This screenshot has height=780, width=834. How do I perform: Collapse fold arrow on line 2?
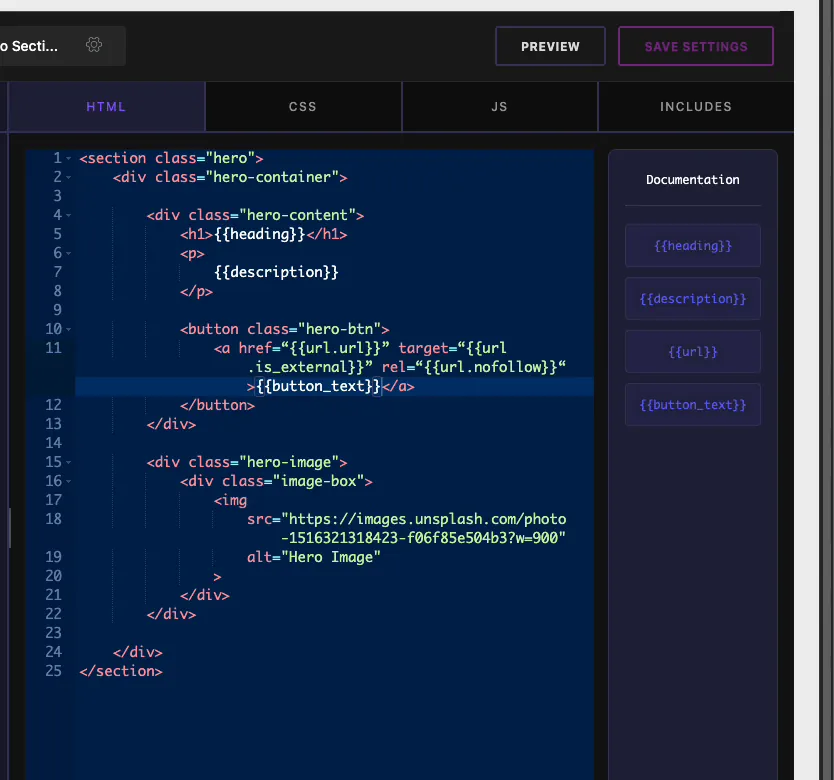coord(69,177)
